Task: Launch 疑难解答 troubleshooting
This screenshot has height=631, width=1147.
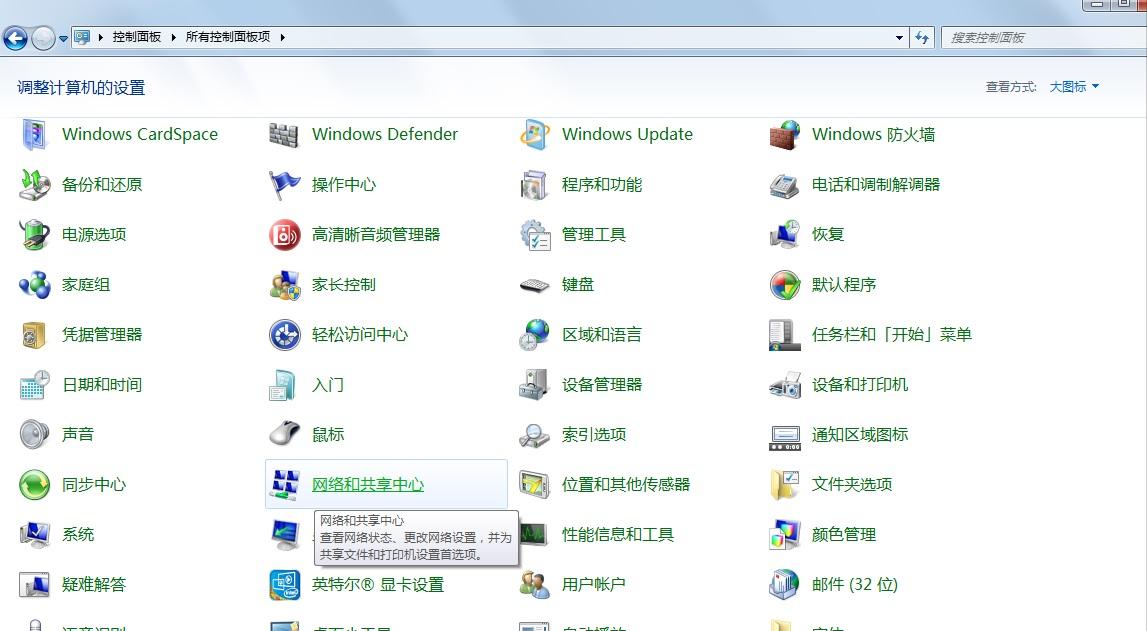Action: 96,584
